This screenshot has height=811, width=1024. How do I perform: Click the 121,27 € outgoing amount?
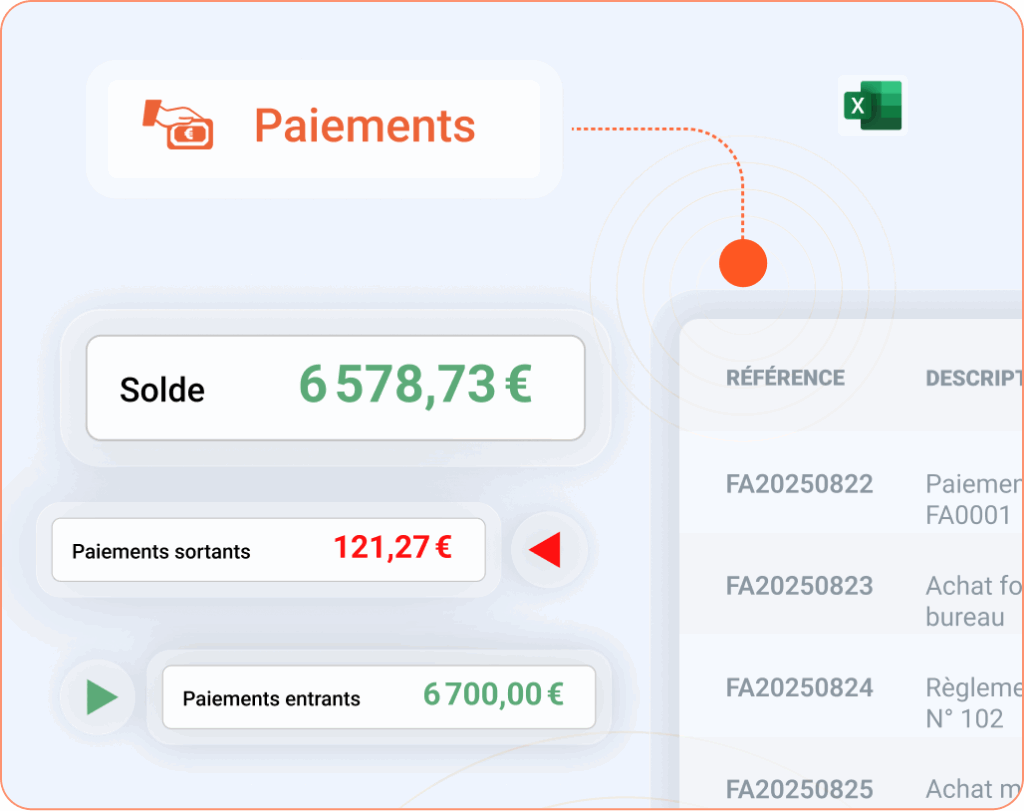[x=392, y=548]
